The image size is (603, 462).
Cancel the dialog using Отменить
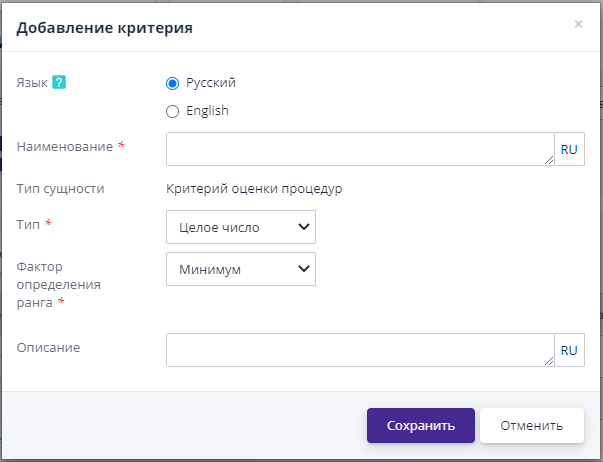coord(532,425)
